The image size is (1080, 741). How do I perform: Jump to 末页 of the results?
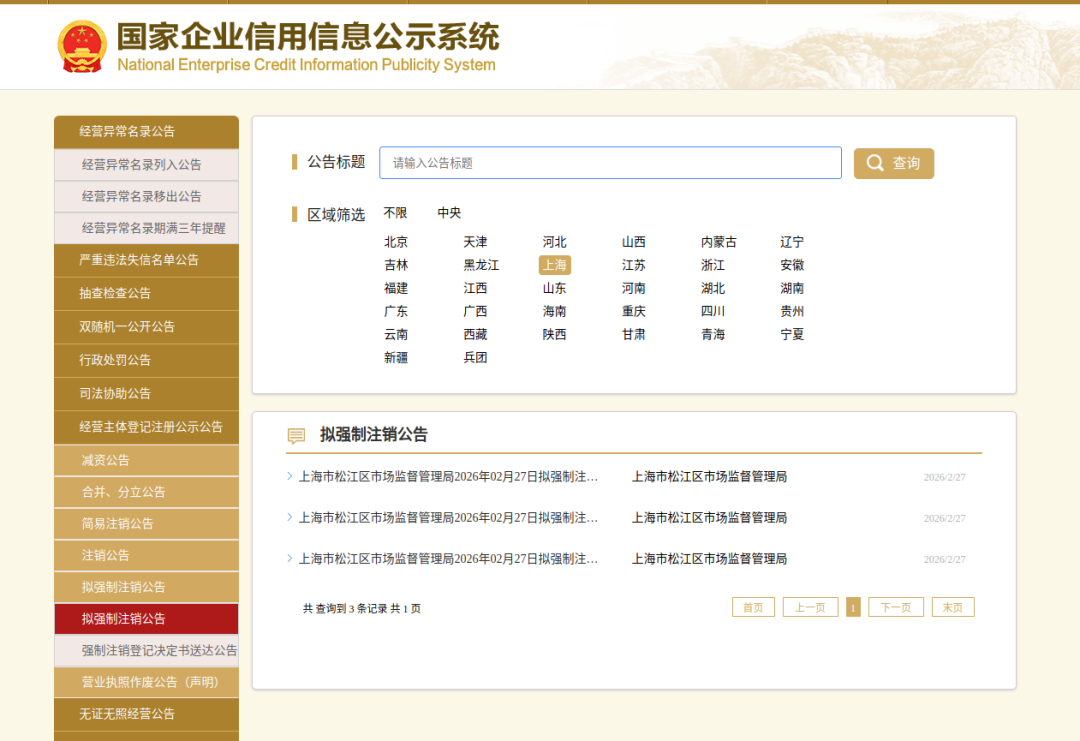click(952, 608)
